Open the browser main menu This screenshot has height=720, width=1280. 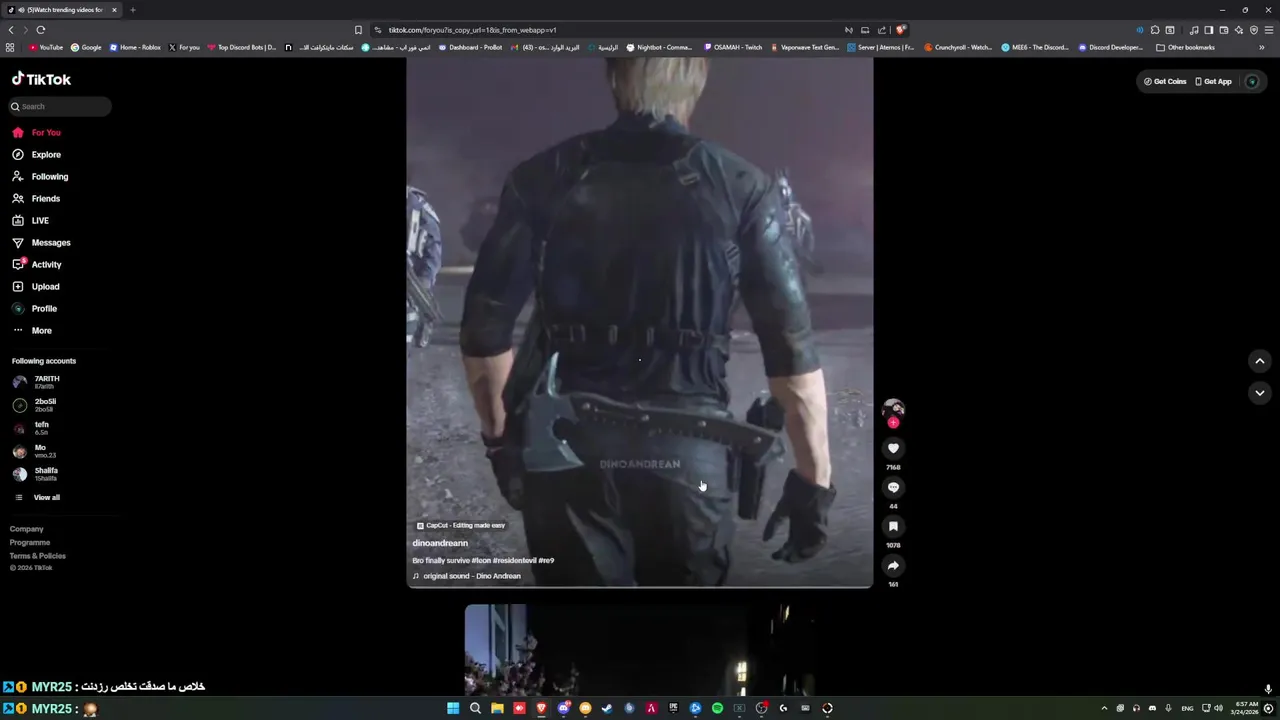pyautogui.click(x=1269, y=30)
